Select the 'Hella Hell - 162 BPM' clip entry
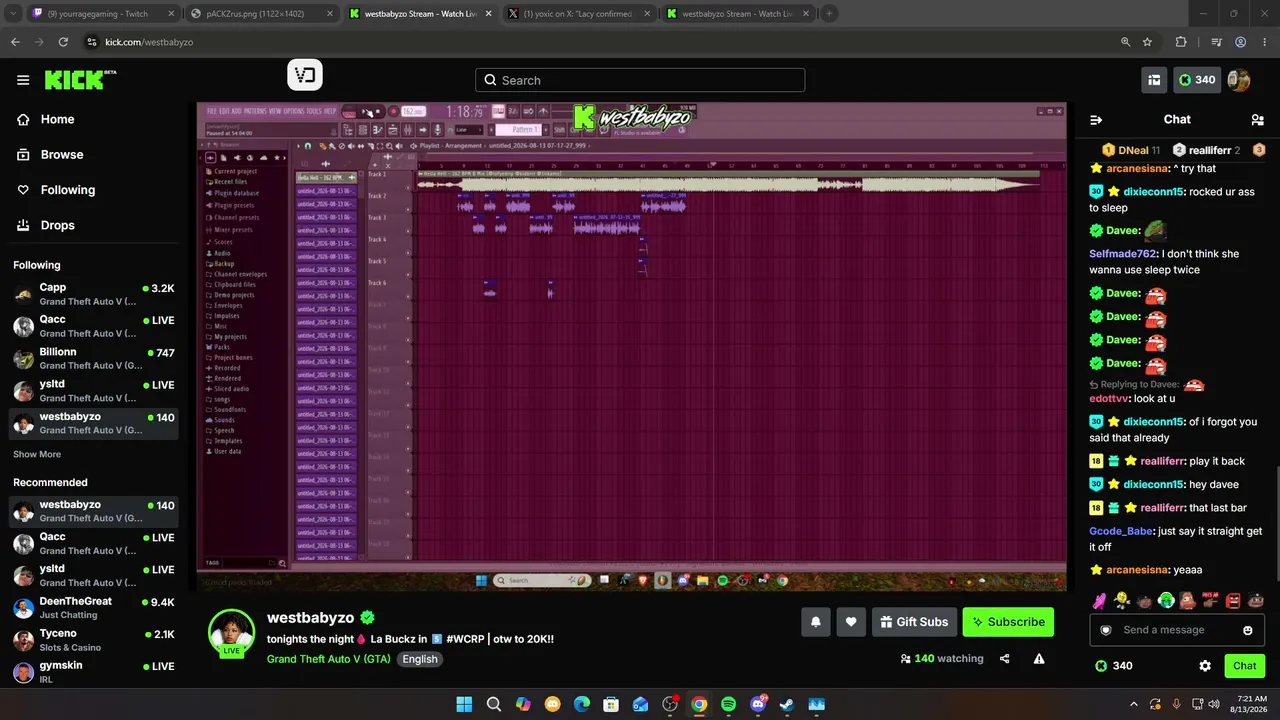This screenshot has width=1280, height=720. 326,178
